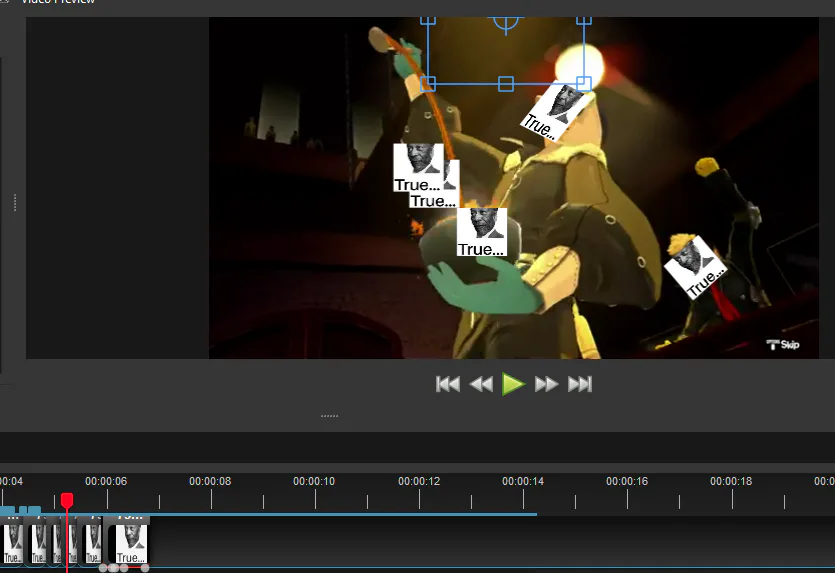Viewport: 835px width, 573px height.
Task: Select the transform box top-right corner handle
Action: click(584, 20)
